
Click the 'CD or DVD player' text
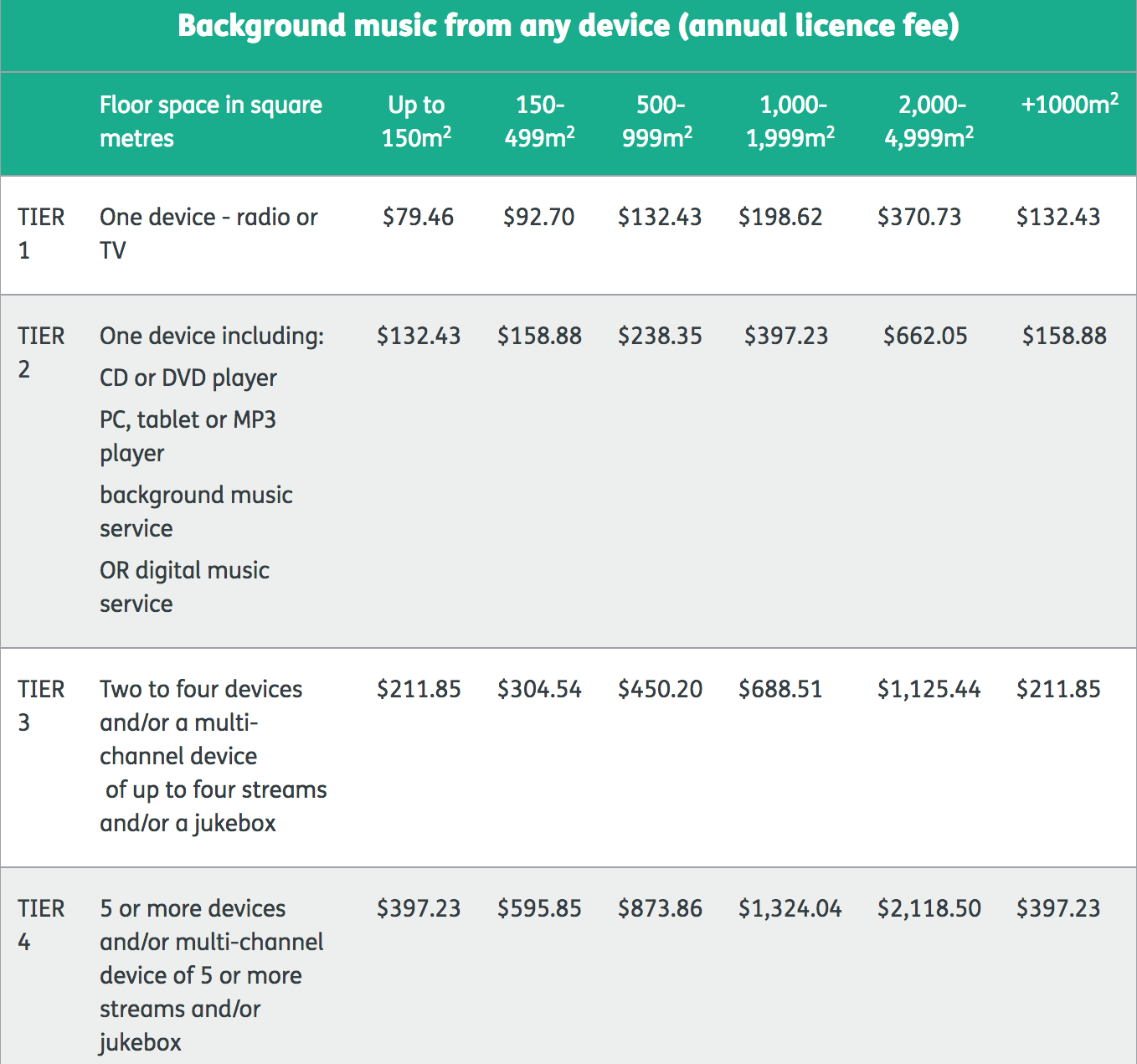(188, 378)
